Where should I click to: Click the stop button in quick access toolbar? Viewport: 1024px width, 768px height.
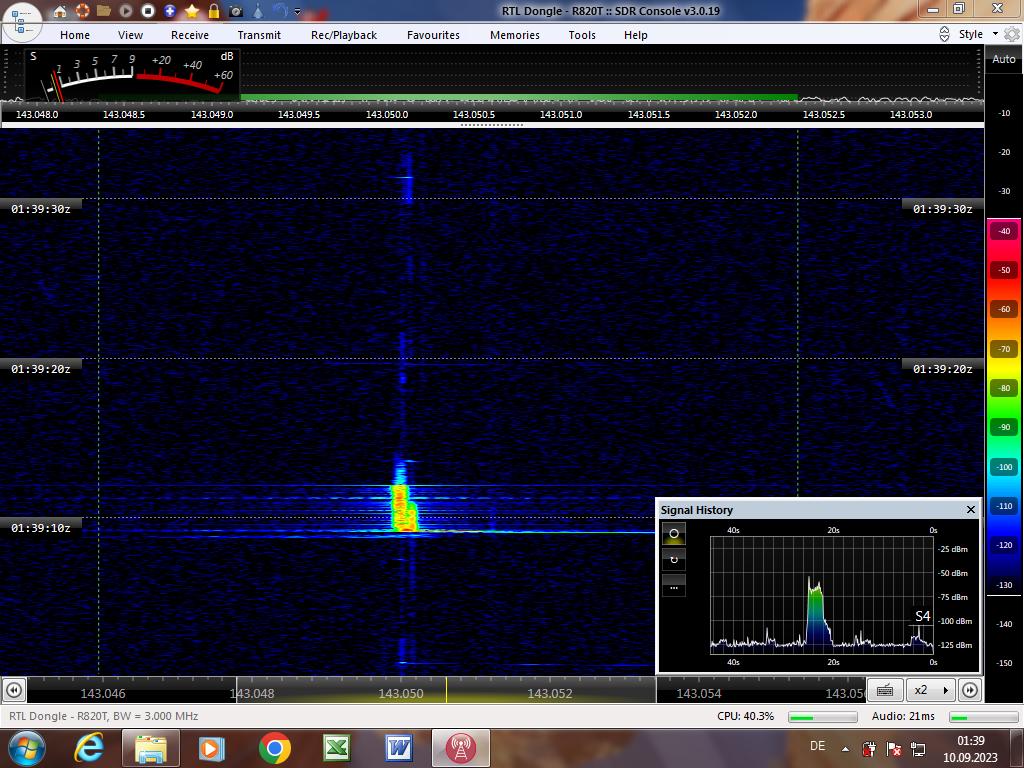148,11
